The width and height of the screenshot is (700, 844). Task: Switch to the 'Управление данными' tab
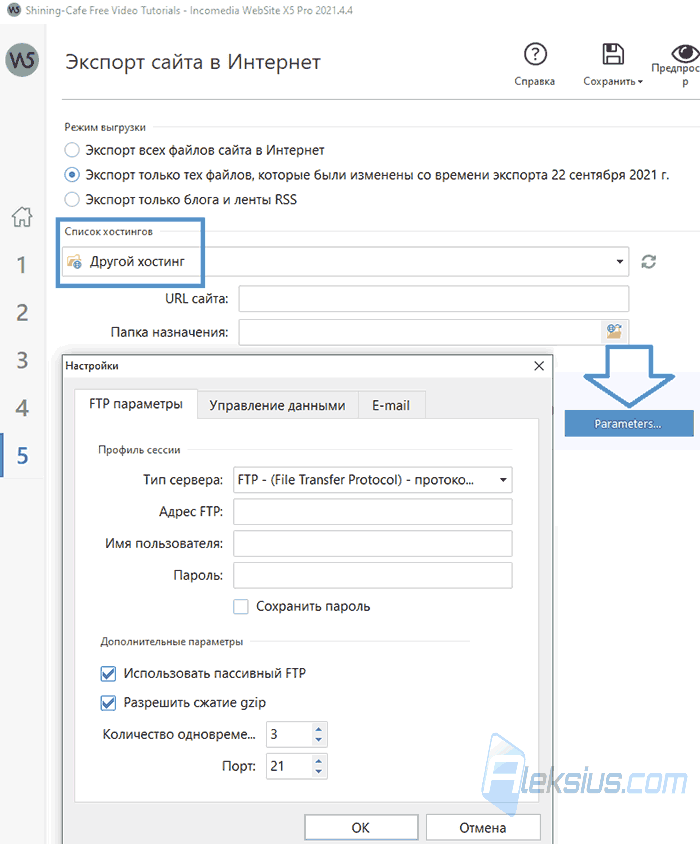click(277, 405)
